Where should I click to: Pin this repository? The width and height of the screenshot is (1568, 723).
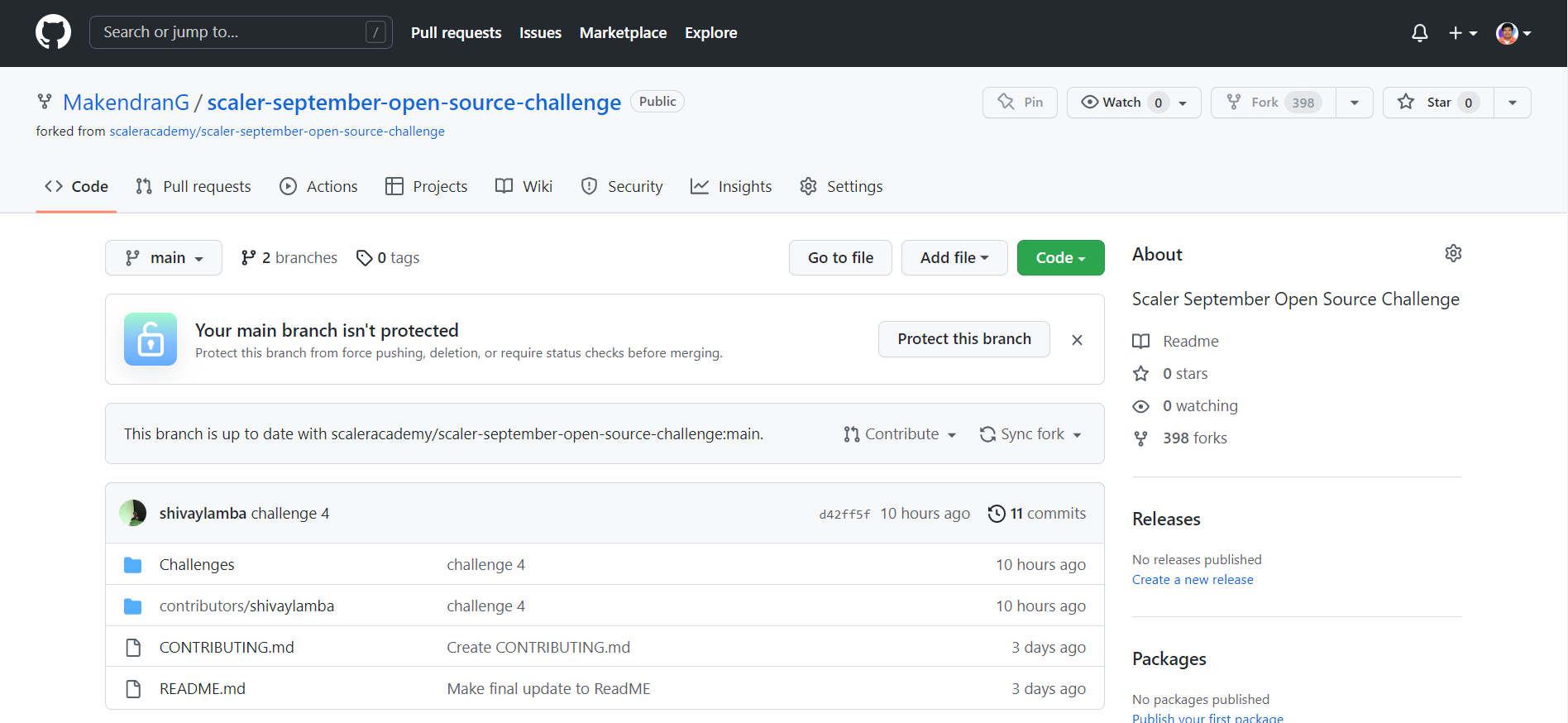pos(1020,103)
